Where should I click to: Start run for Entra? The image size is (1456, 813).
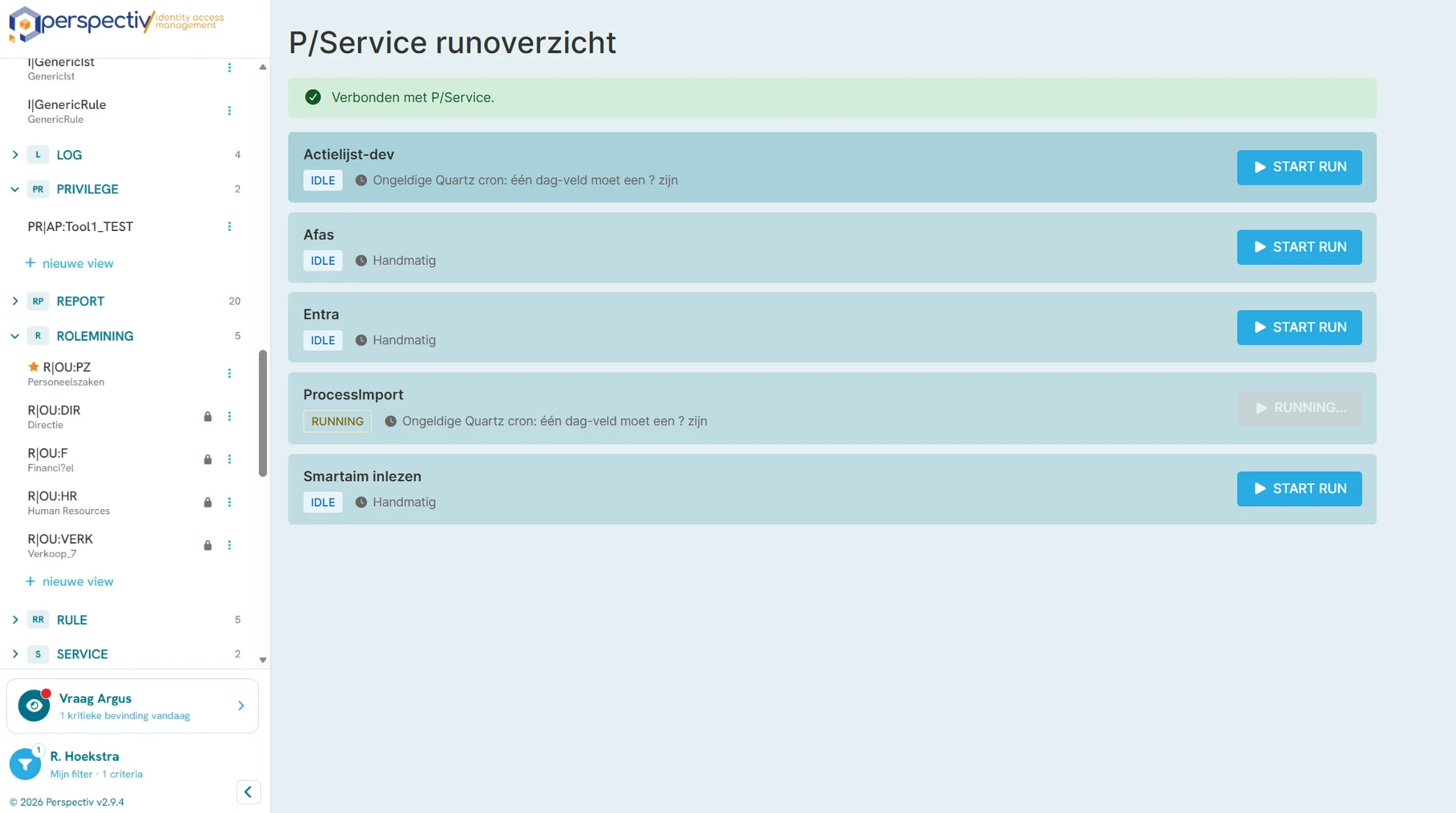1299,327
